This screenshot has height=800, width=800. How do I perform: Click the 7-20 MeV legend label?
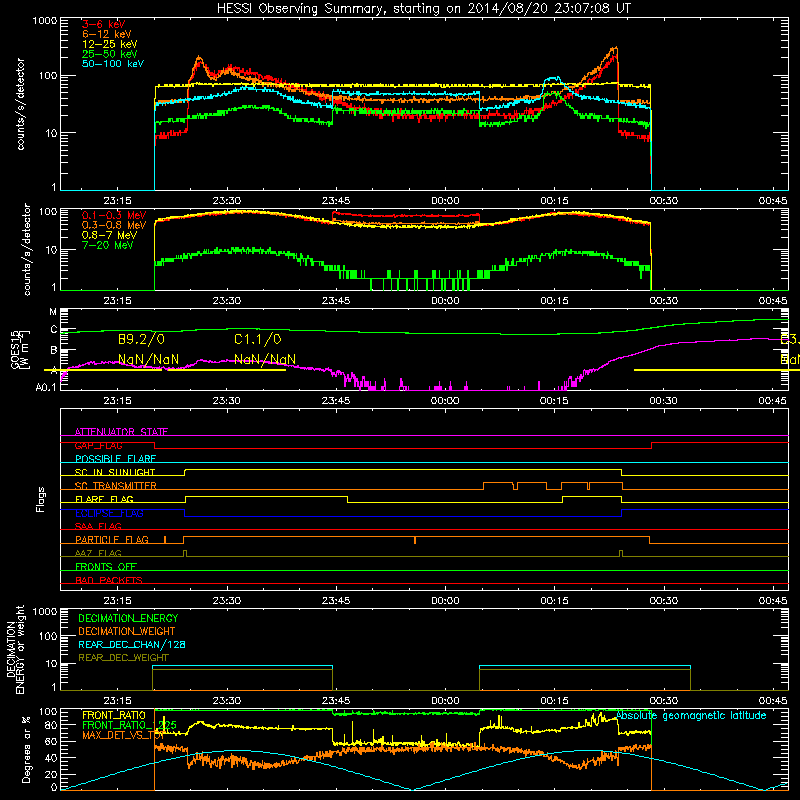pyautogui.click(x=107, y=245)
